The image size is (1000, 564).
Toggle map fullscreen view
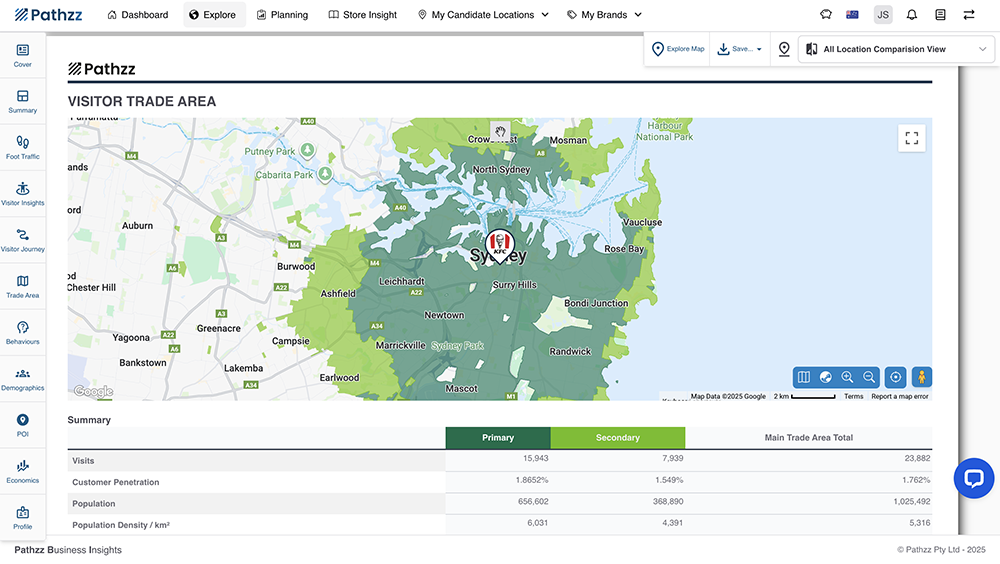[911, 139]
